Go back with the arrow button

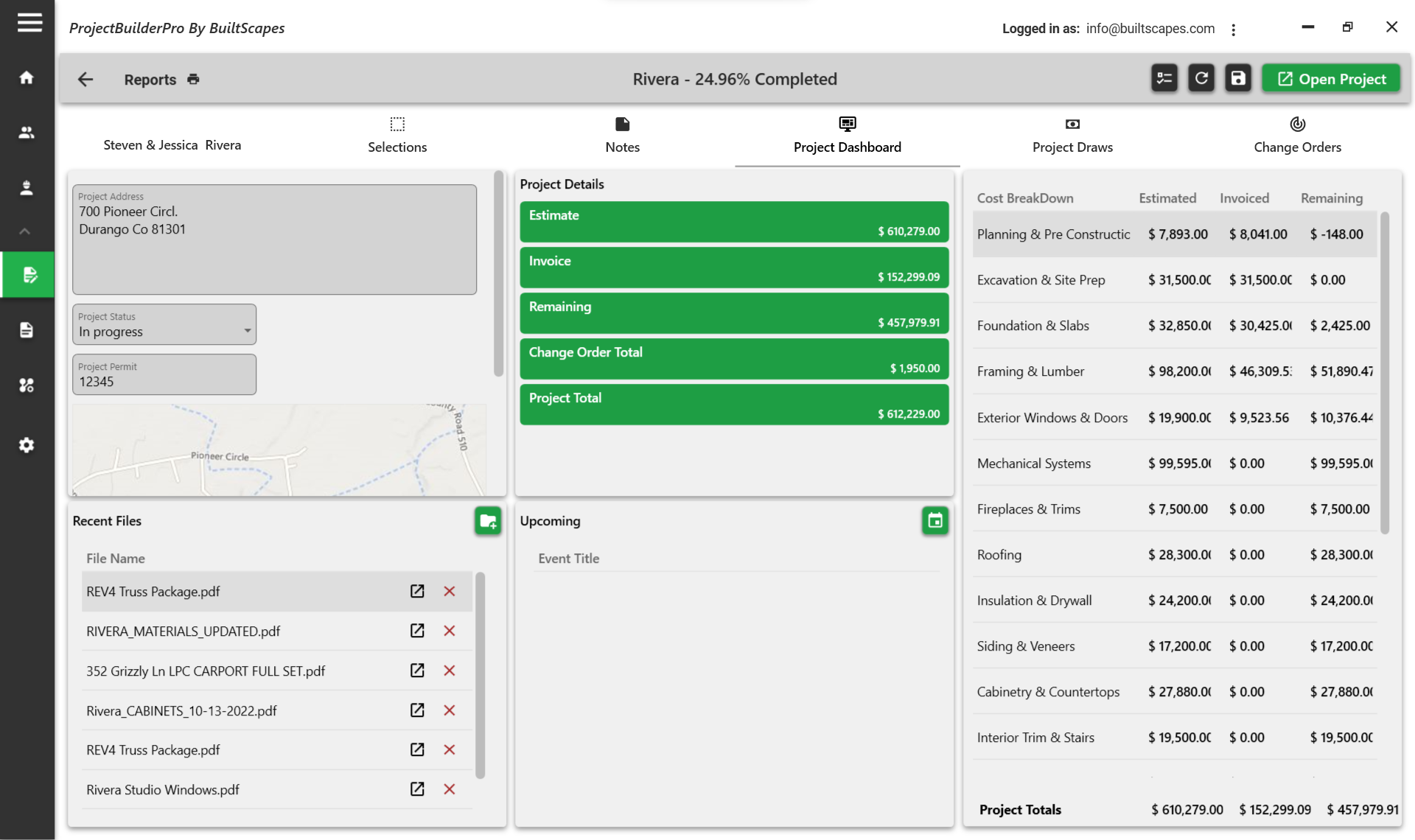pos(85,79)
